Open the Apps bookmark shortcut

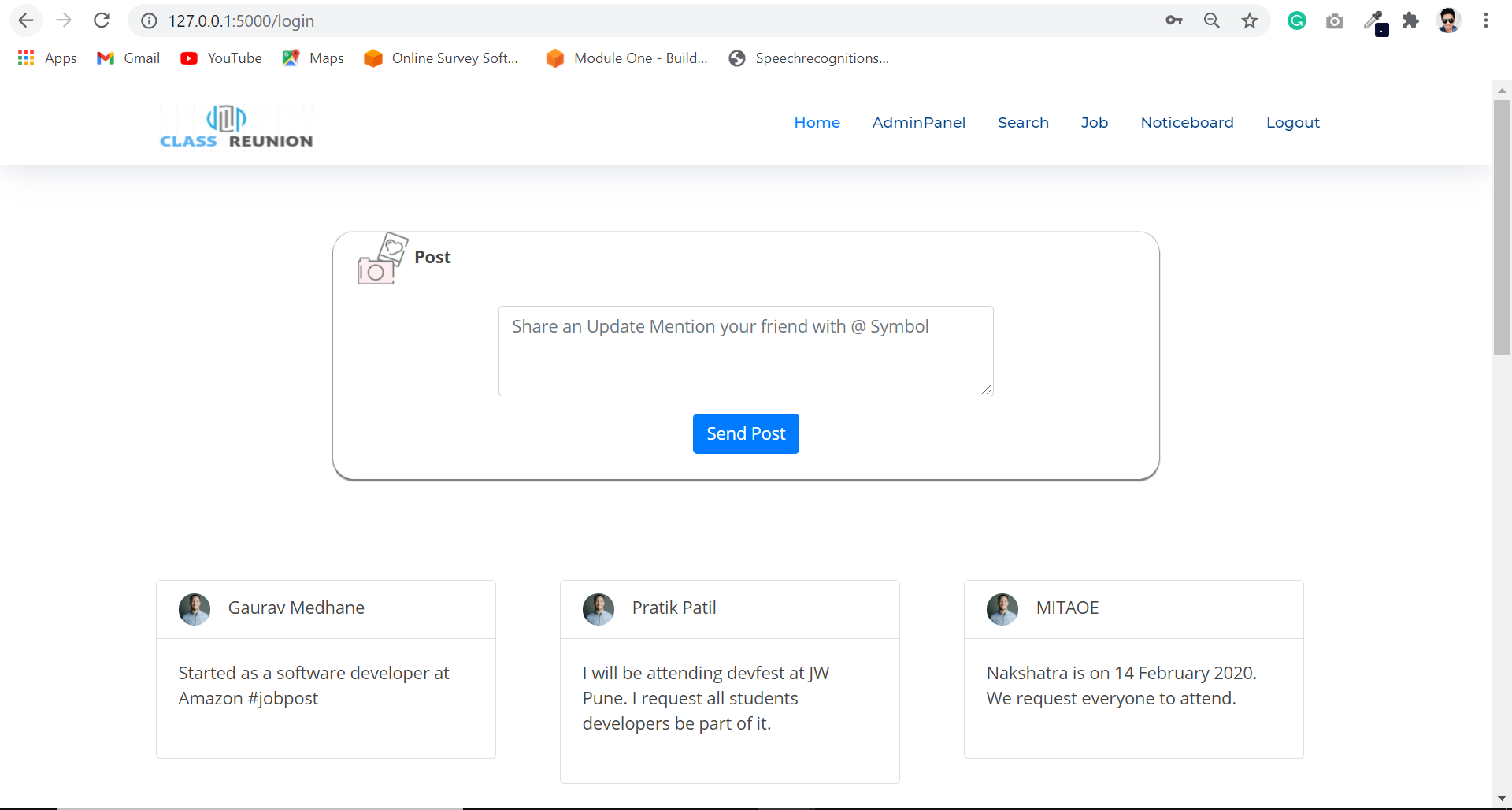[x=47, y=58]
